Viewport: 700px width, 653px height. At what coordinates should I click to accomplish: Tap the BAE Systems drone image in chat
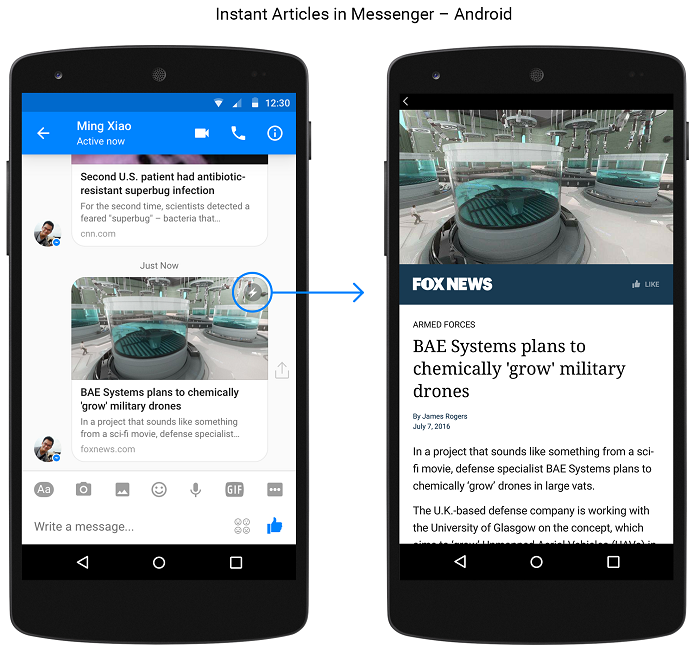point(170,329)
